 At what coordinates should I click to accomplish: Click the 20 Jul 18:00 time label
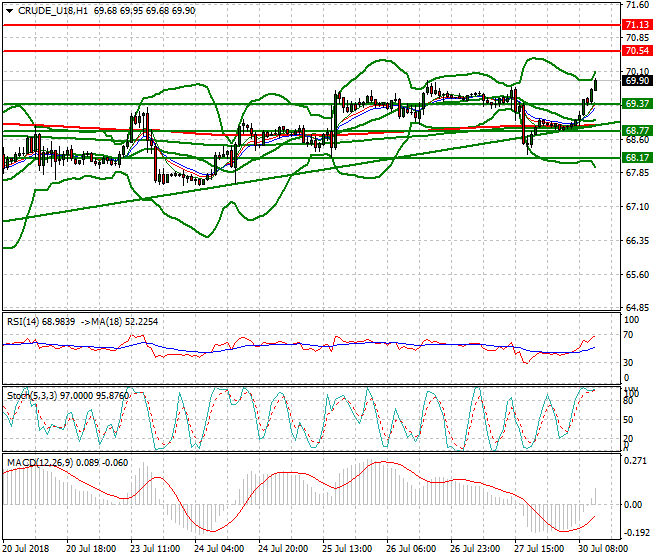tap(91, 549)
